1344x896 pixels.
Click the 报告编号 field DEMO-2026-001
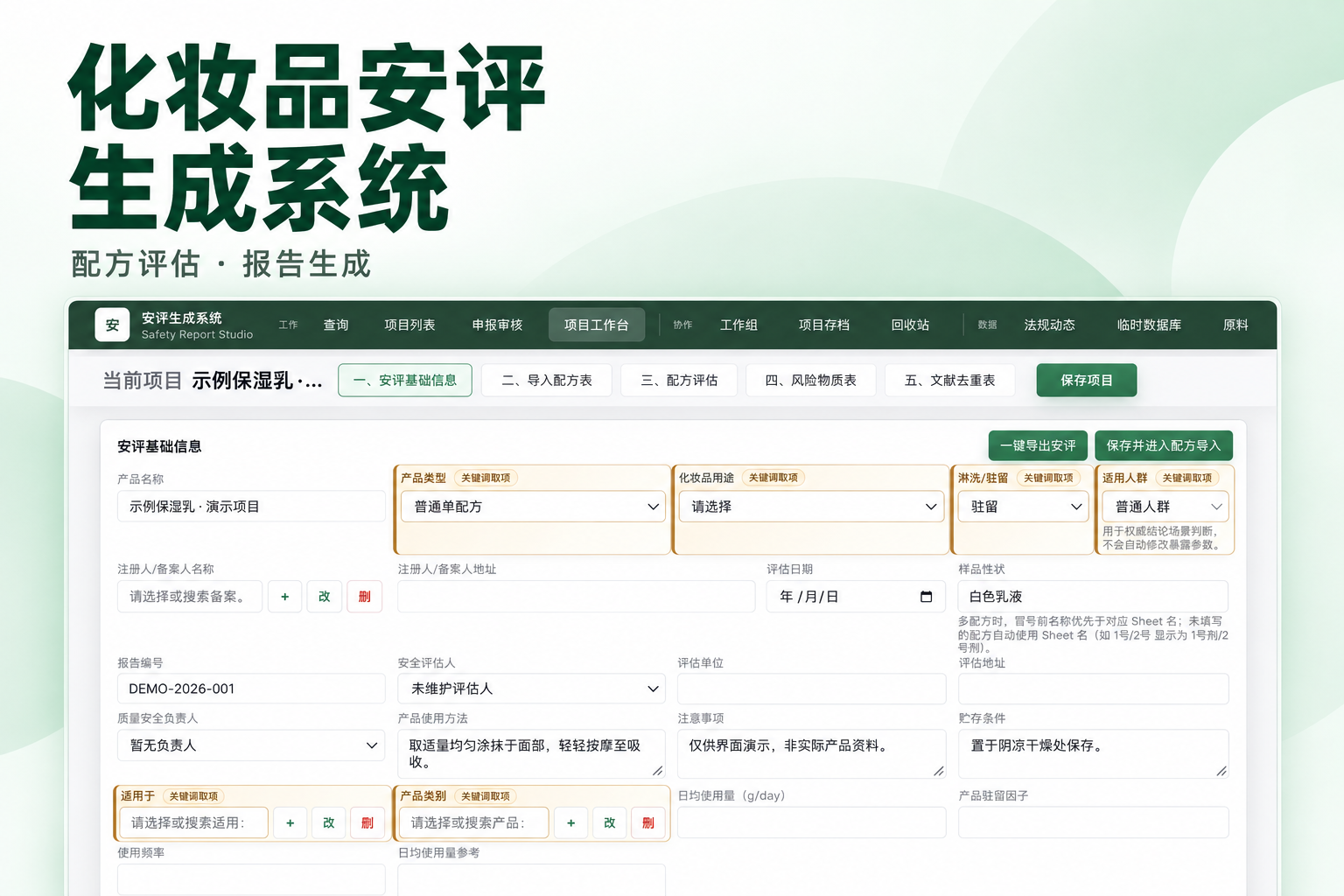tap(251, 689)
